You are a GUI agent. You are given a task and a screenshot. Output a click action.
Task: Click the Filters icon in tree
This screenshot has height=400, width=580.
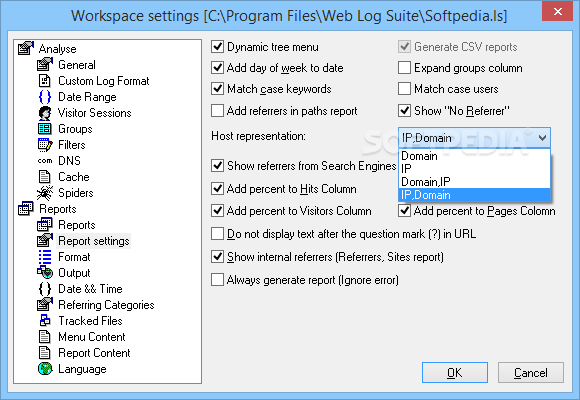45,145
